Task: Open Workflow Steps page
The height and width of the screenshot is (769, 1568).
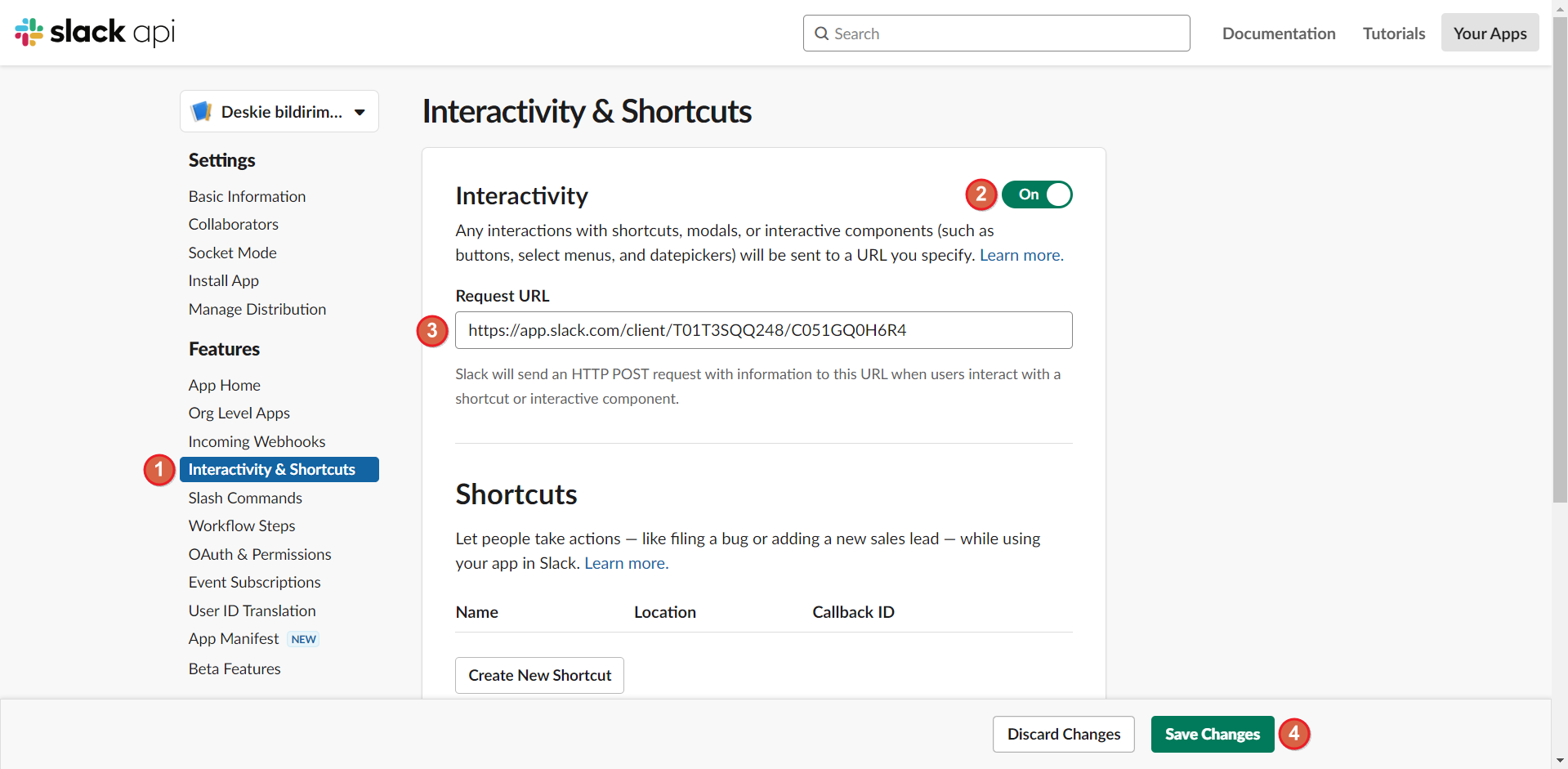Action: [241, 525]
